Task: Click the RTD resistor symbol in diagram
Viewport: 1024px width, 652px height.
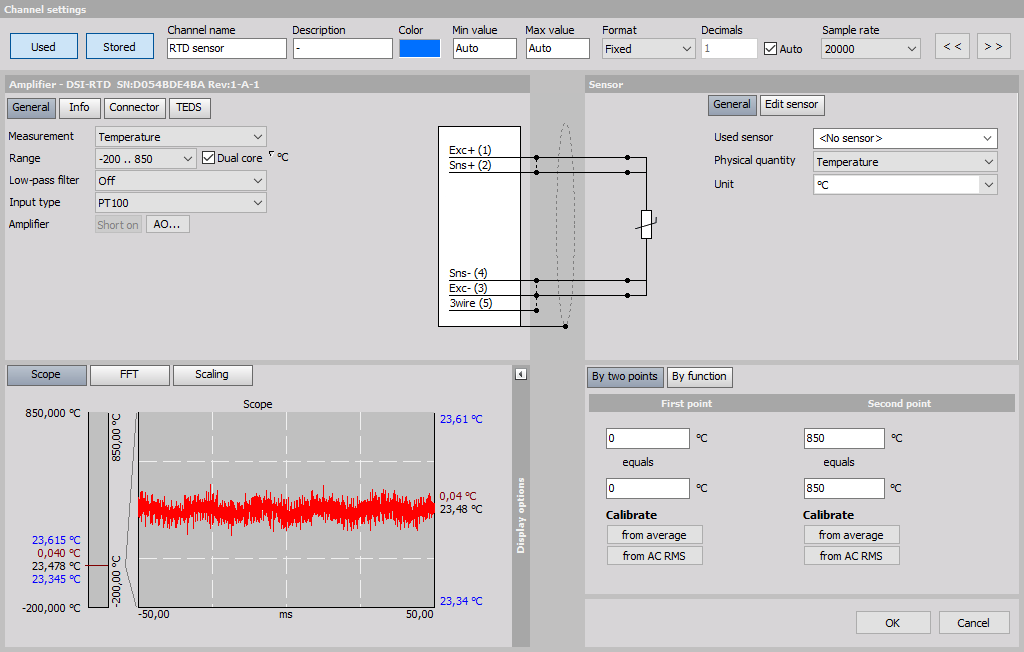Action: pyautogui.click(x=646, y=224)
